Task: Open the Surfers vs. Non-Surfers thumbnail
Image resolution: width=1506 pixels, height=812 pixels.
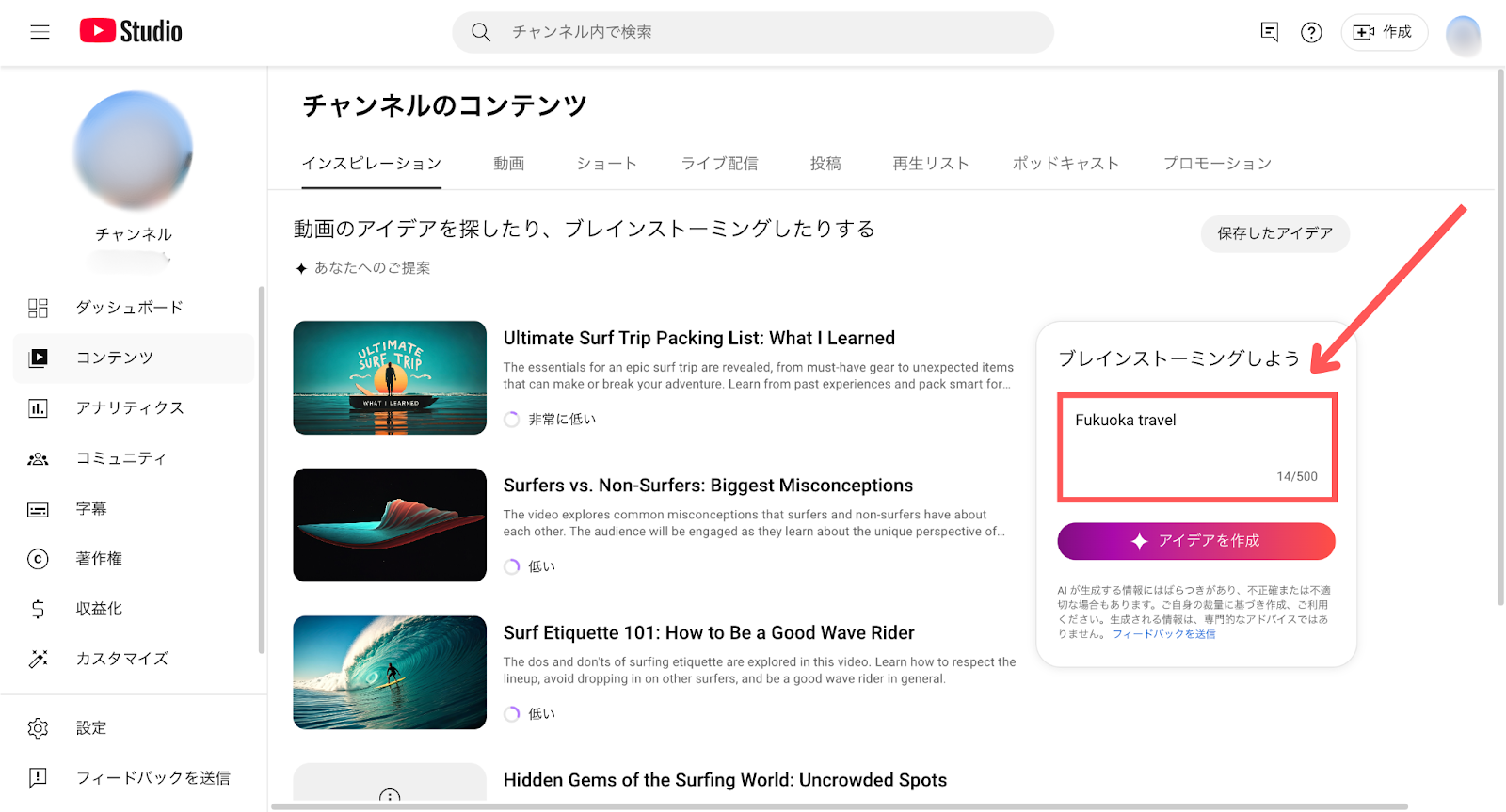Action: coord(390,525)
